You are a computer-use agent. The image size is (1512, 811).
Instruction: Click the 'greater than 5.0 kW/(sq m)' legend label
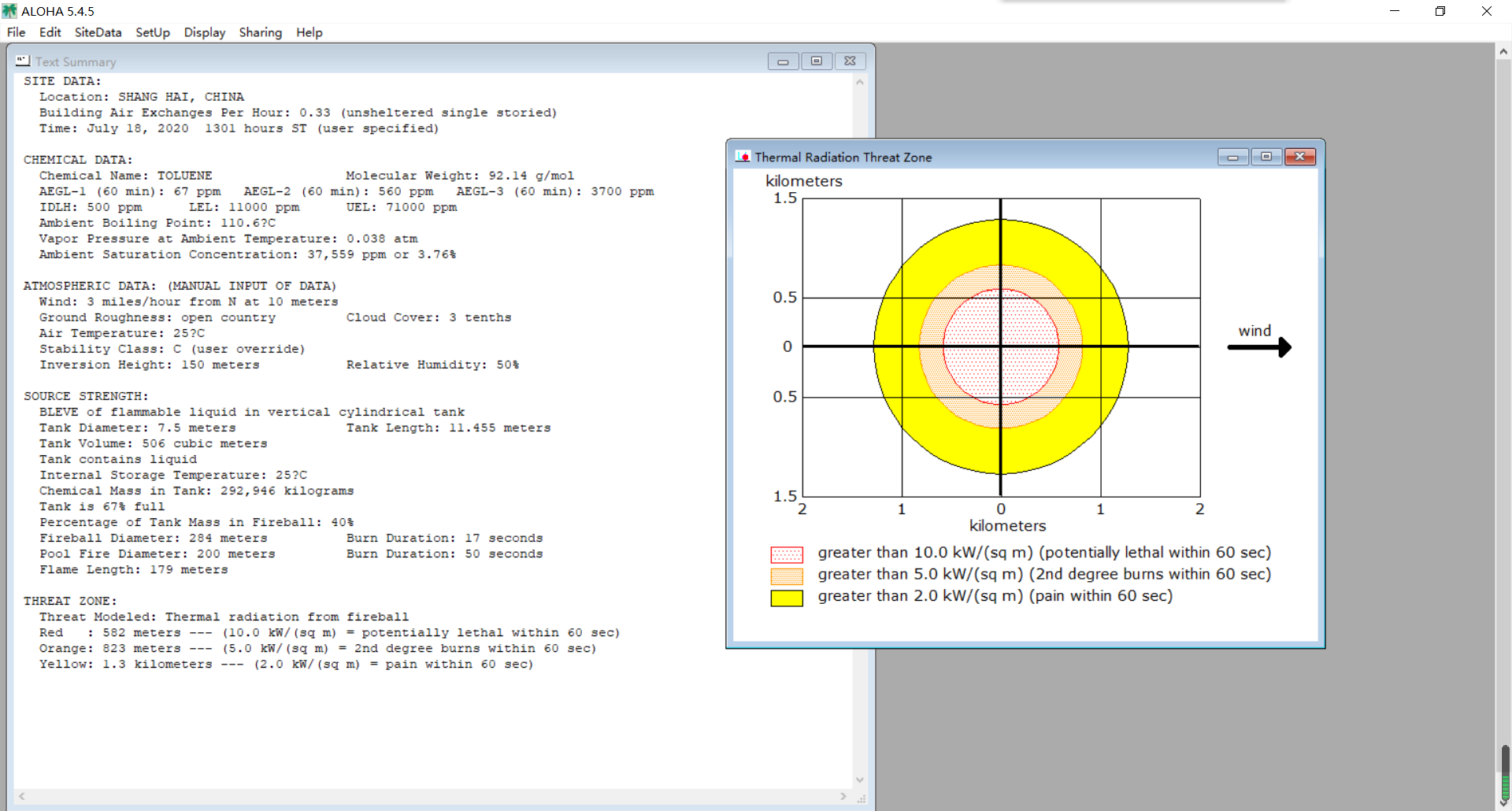pos(1044,574)
